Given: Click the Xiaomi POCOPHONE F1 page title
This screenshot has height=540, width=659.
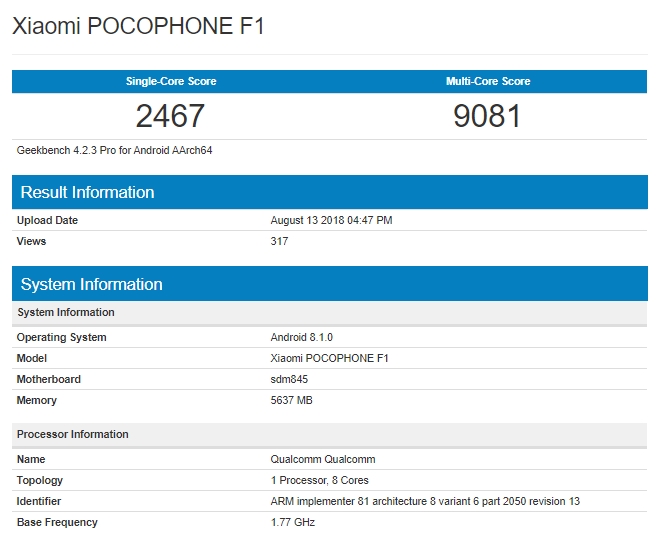Looking at the screenshot, I should point(138,26).
